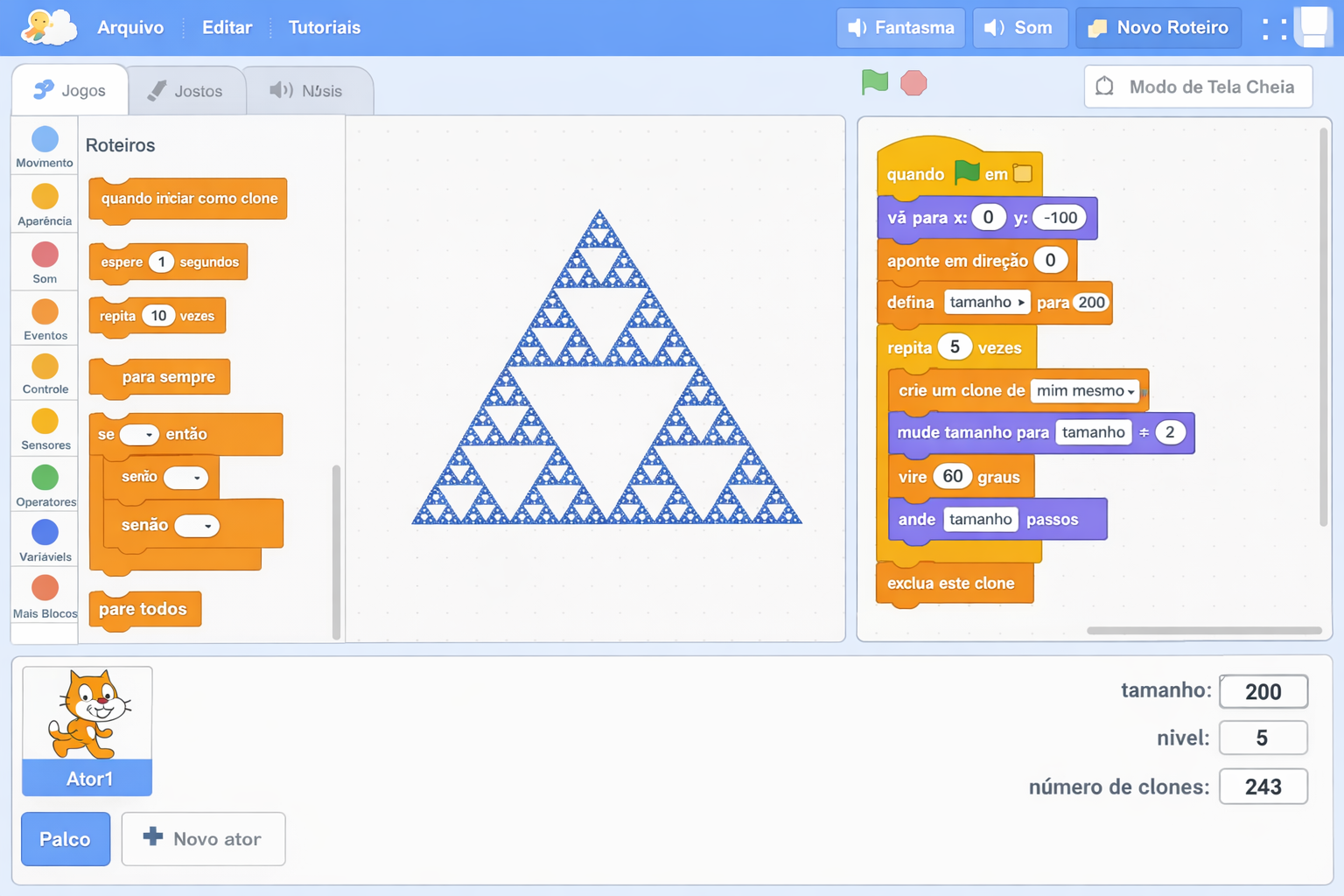Open the Controle block category
1344x896 pixels.
[x=44, y=374]
